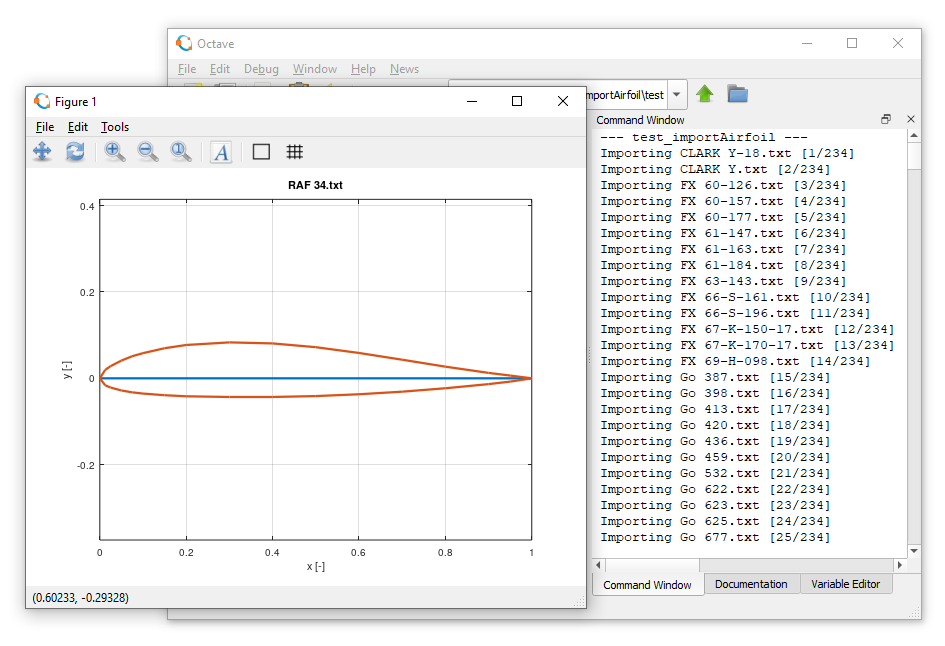Click the line Importing Go 532.txt
945x646 pixels.
tap(715, 473)
